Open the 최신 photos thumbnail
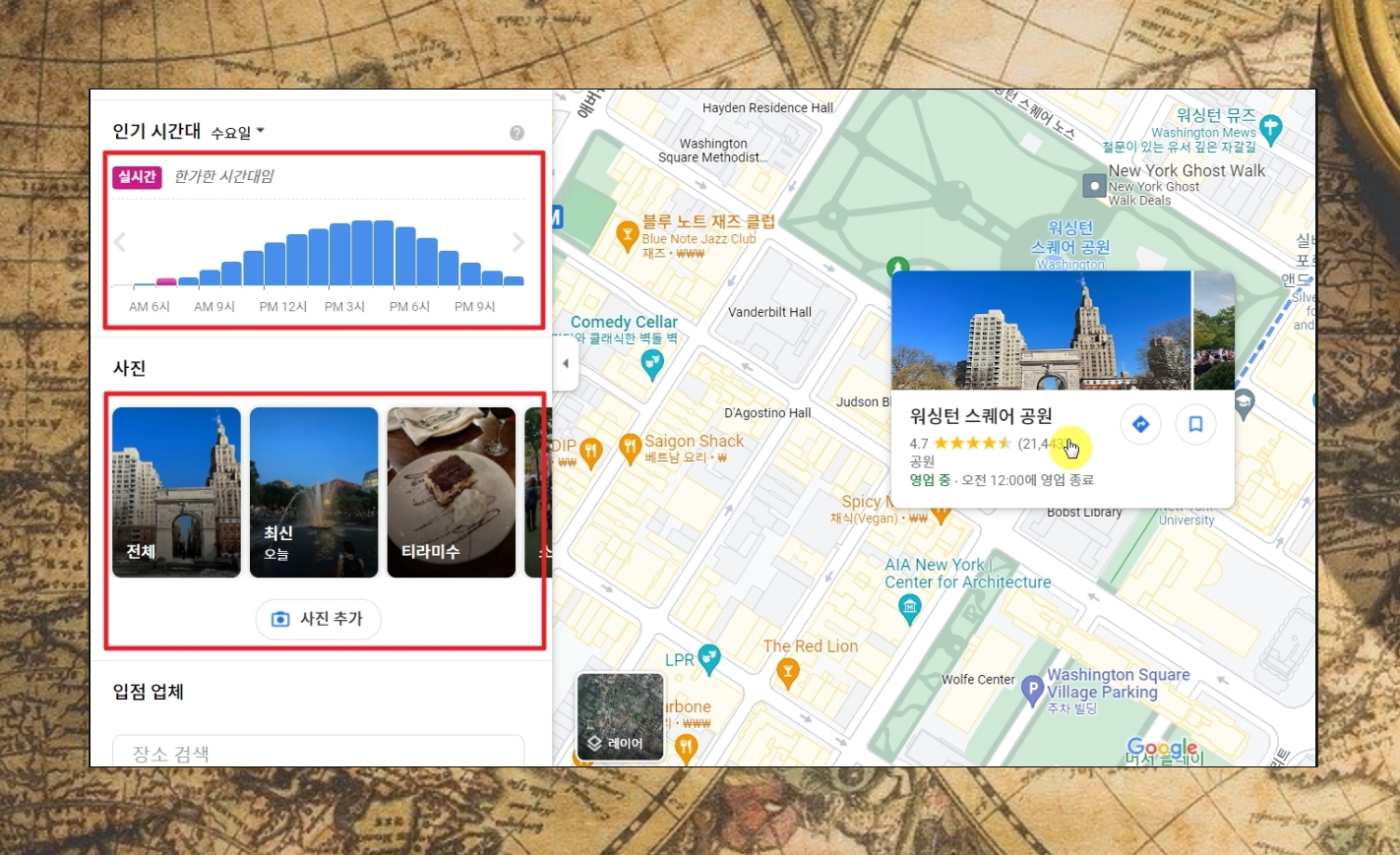 [314, 492]
